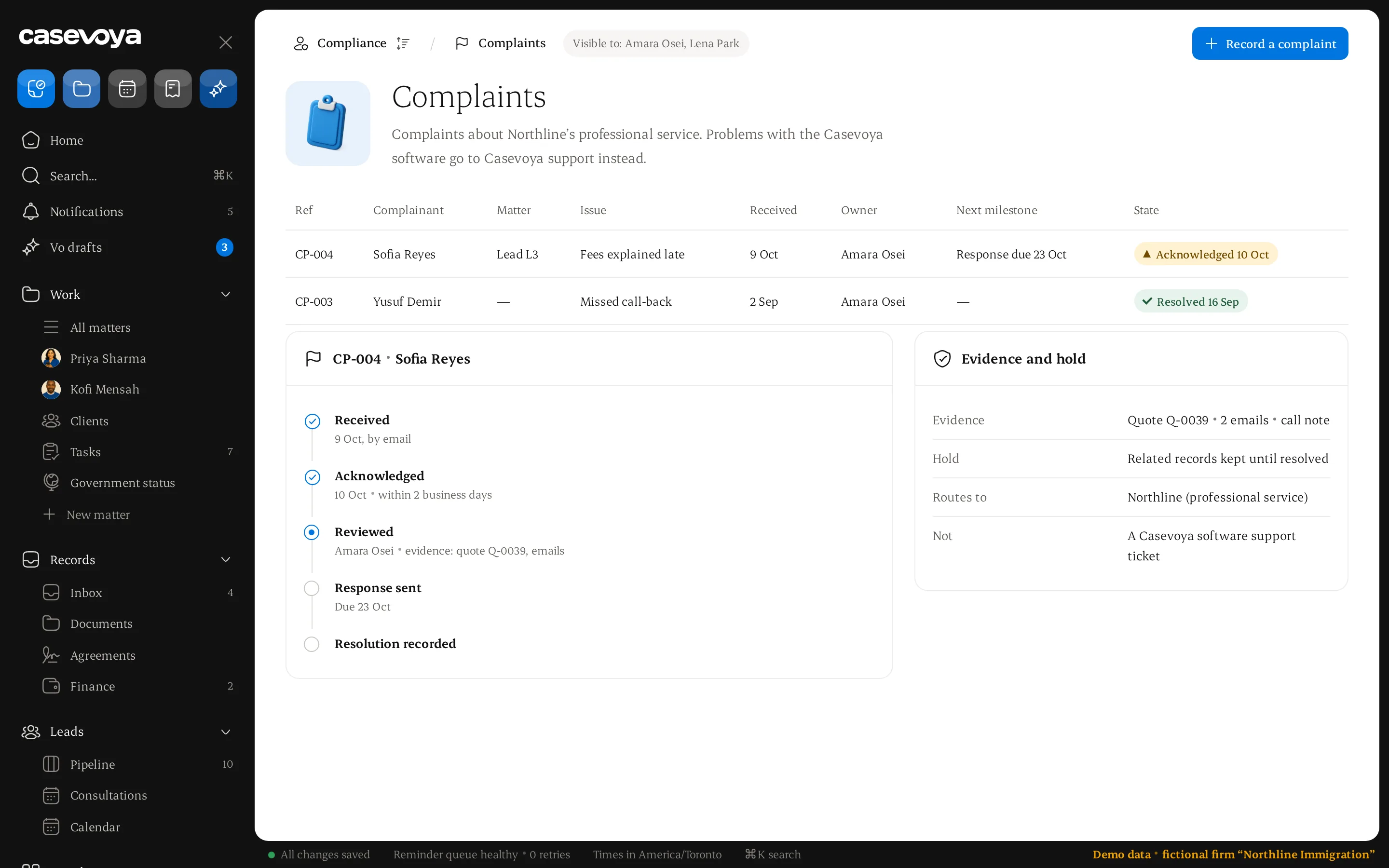The image size is (1389, 868).
Task: Open the folder icon in the sidebar toolbar
Action: [x=82, y=88]
